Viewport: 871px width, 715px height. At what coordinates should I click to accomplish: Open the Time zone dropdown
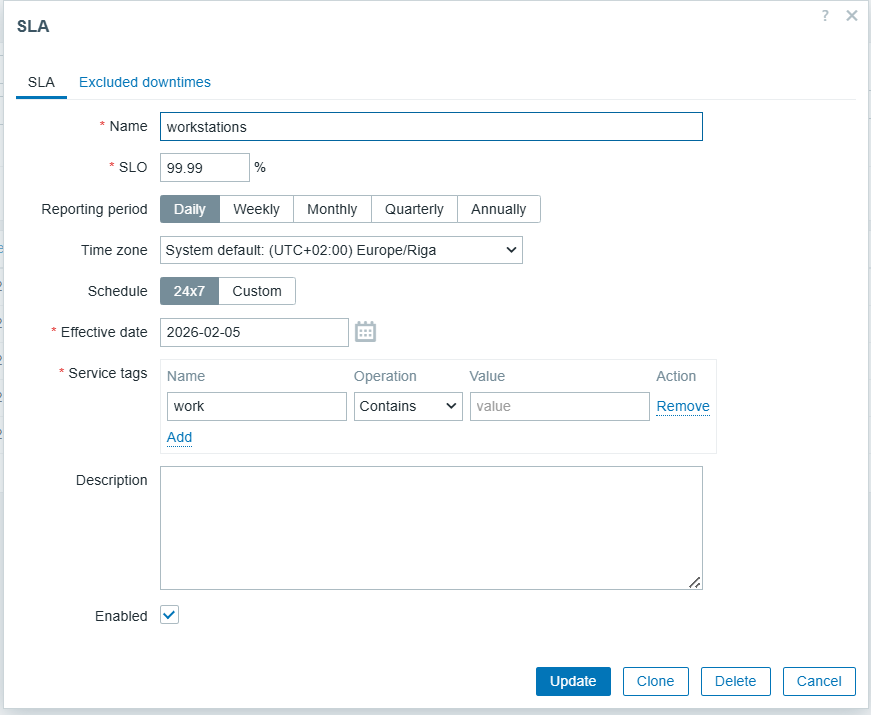(341, 250)
